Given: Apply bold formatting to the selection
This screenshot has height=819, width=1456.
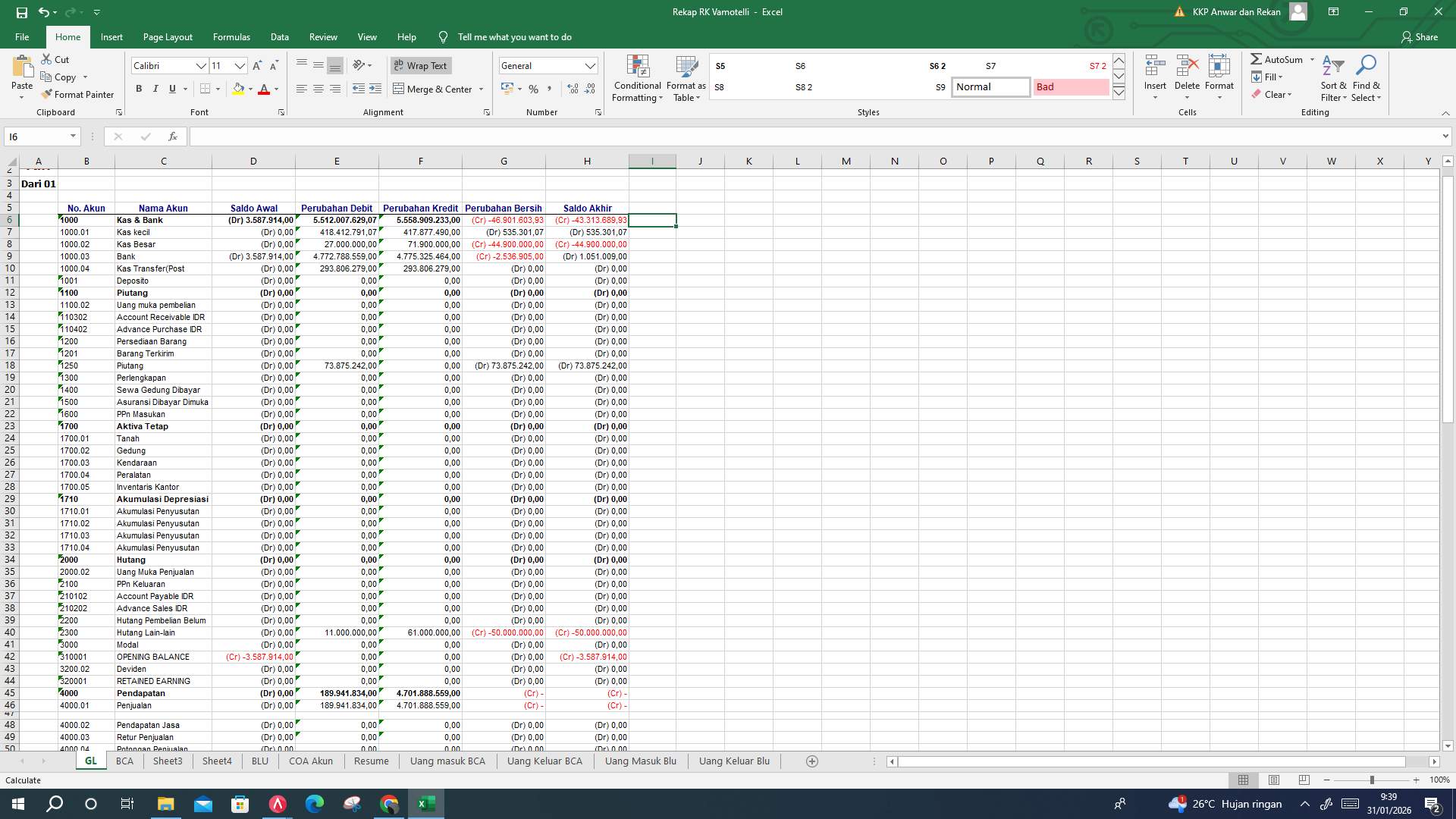Looking at the screenshot, I should (139, 89).
